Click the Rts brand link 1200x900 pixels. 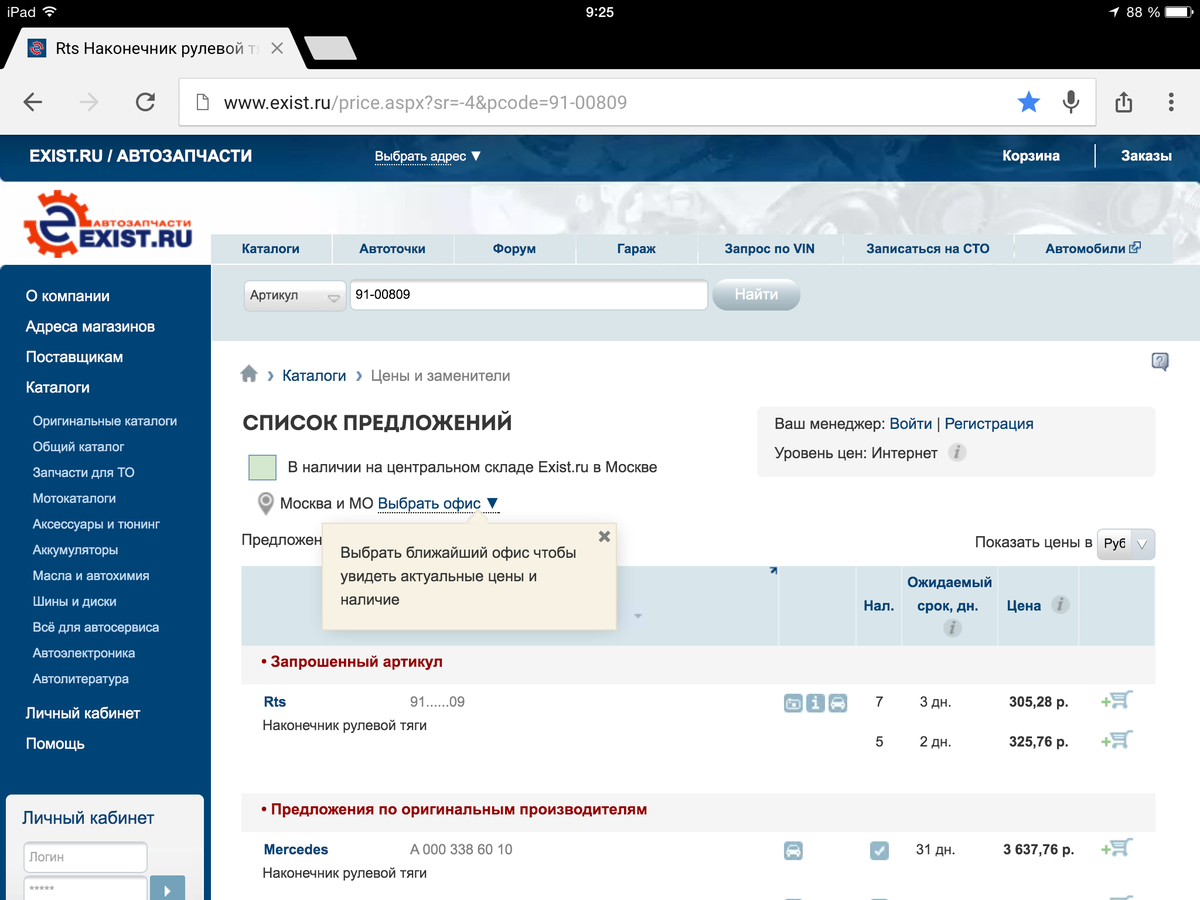[275, 702]
